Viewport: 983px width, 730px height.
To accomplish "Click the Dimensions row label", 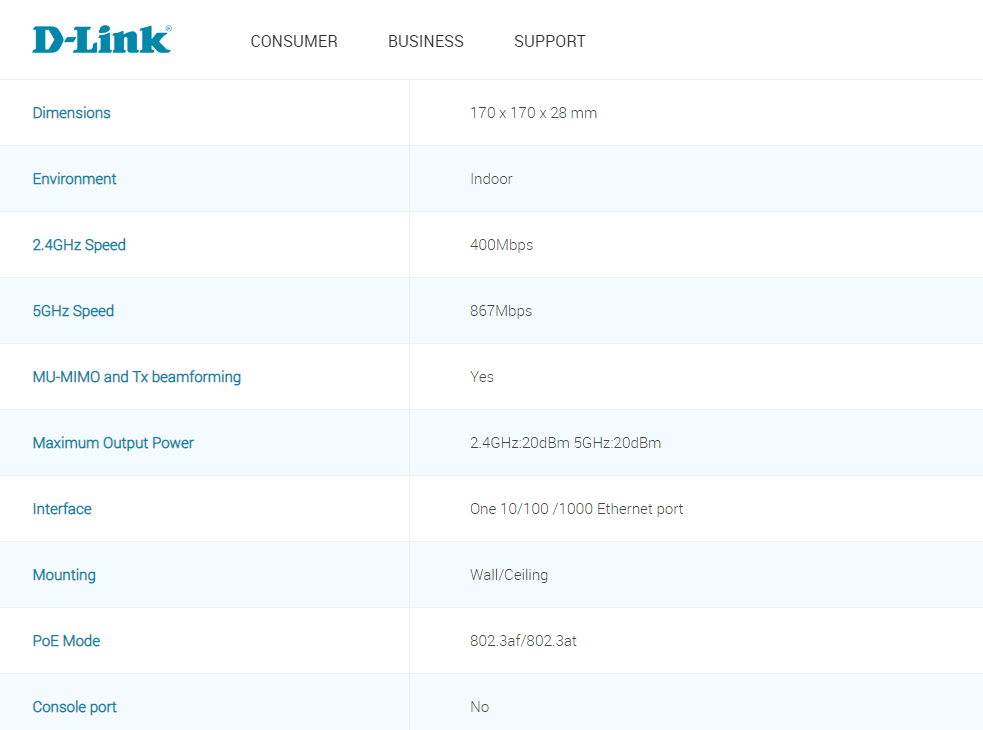I will pos(71,113).
